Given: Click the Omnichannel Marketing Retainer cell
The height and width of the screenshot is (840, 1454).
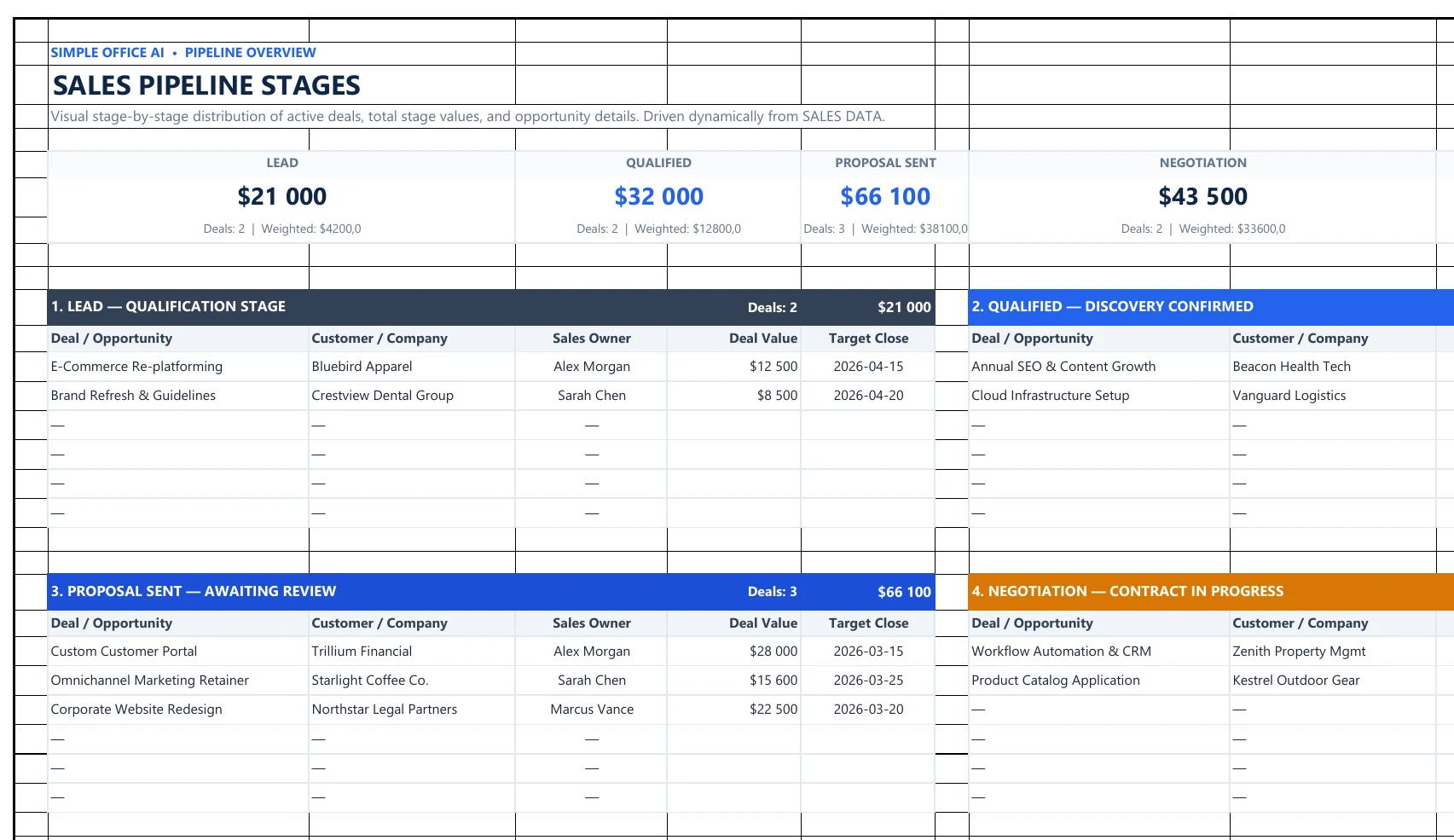Looking at the screenshot, I should point(178,681).
